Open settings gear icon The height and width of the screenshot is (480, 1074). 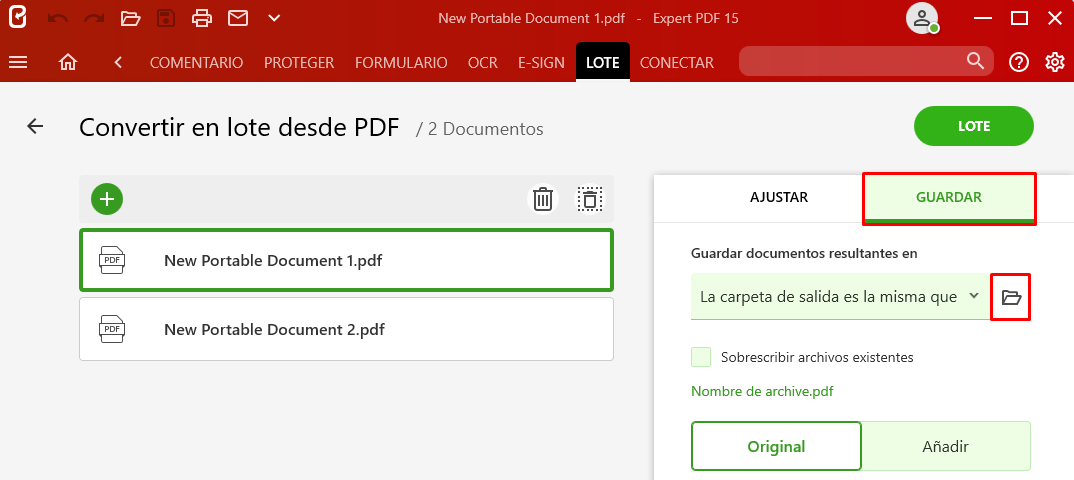point(1055,62)
